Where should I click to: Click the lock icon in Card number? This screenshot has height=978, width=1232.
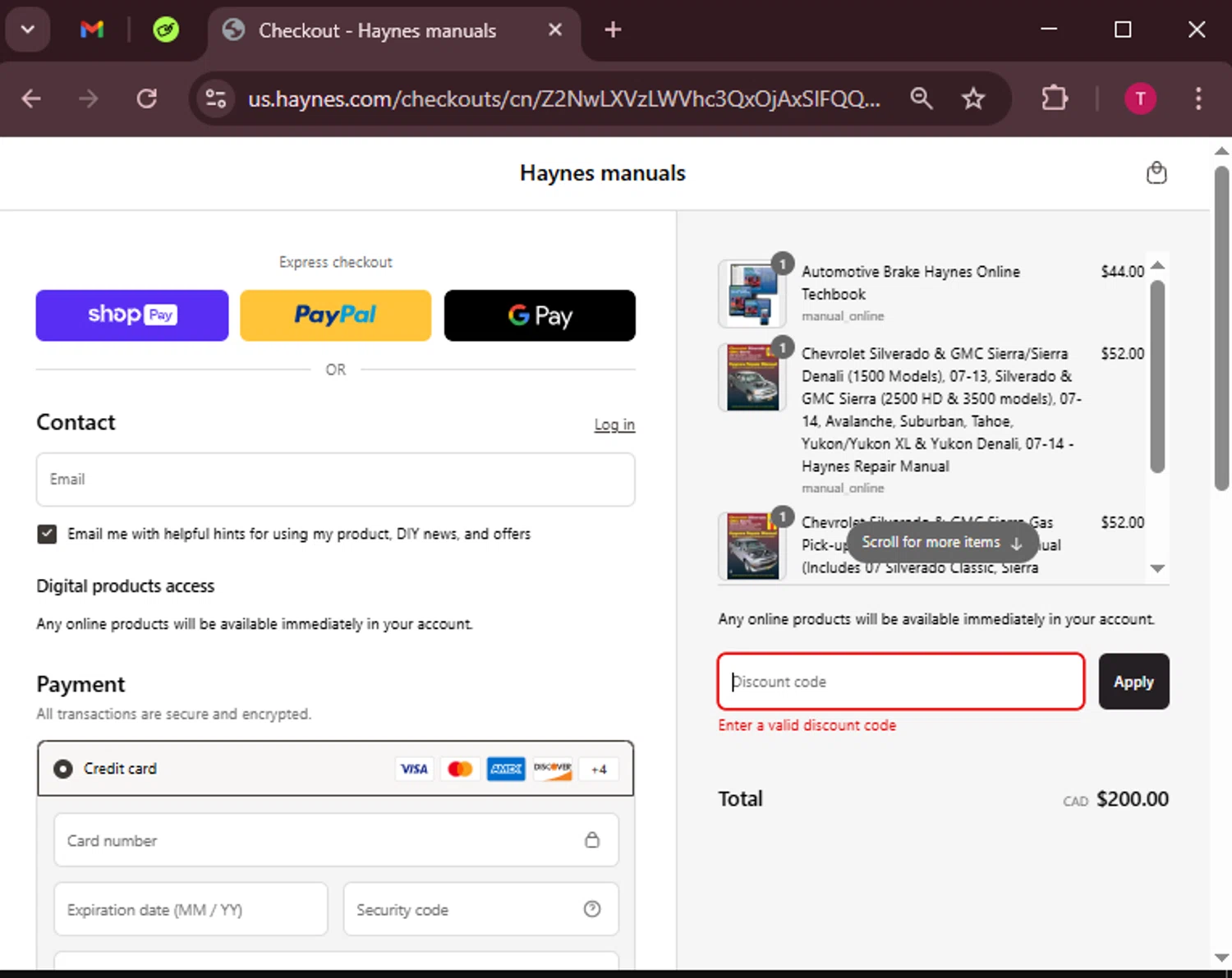tap(592, 840)
